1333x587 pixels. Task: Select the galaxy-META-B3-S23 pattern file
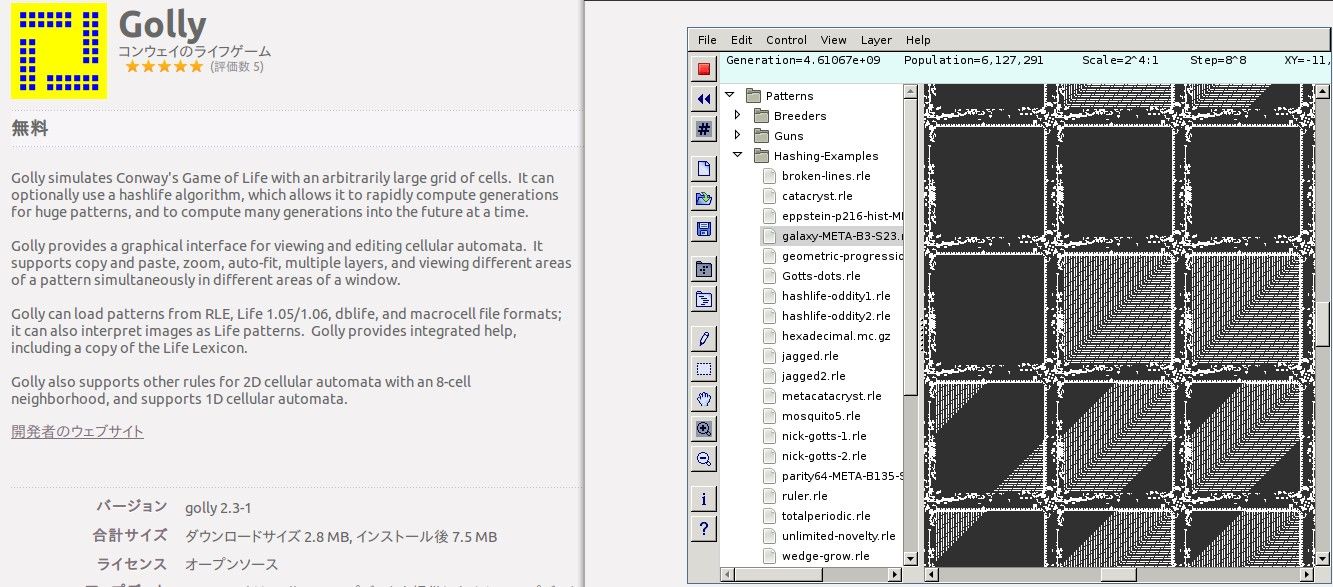(842, 236)
